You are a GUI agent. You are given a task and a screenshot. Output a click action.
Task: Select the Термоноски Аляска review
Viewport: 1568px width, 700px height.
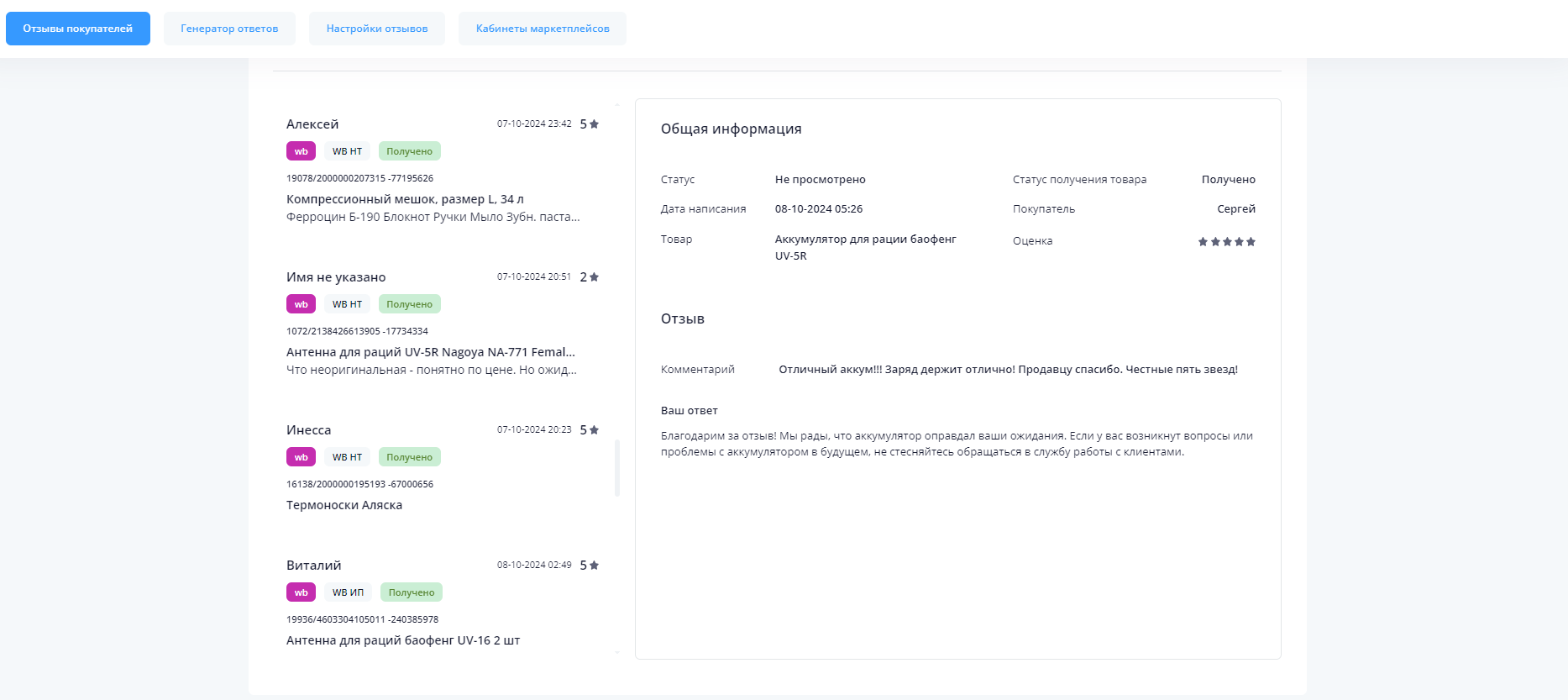point(344,505)
